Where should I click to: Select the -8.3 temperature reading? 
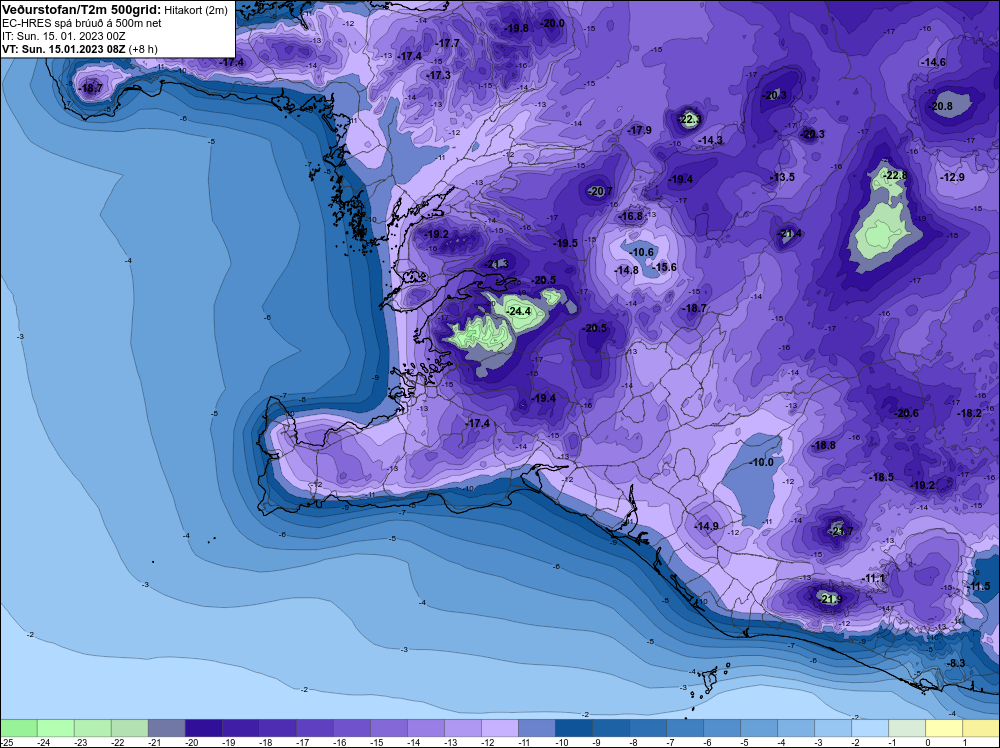(x=956, y=663)
